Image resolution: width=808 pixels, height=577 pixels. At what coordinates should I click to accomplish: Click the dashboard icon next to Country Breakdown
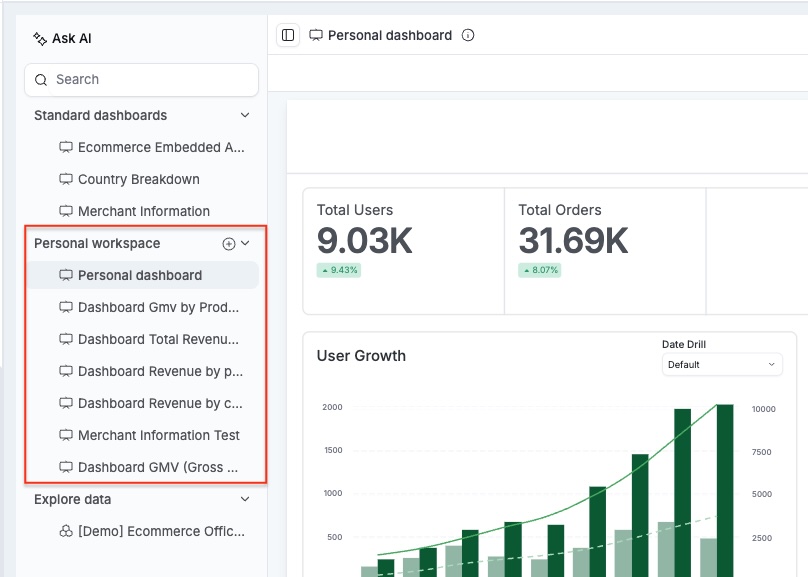66,180
